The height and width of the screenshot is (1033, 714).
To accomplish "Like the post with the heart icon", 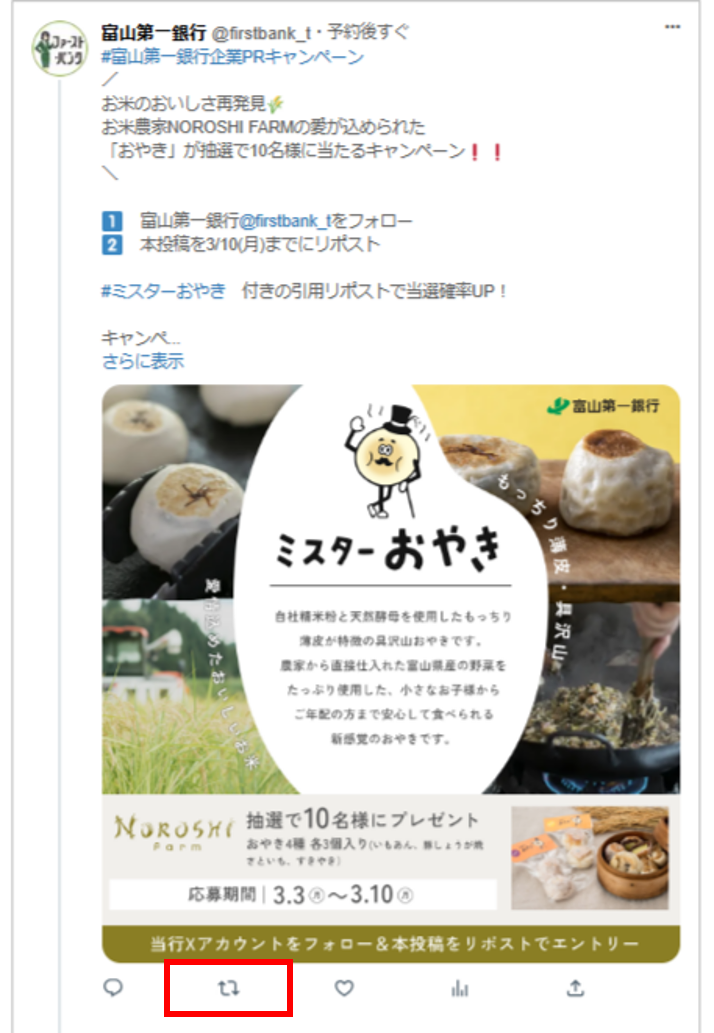I will 344,988.
